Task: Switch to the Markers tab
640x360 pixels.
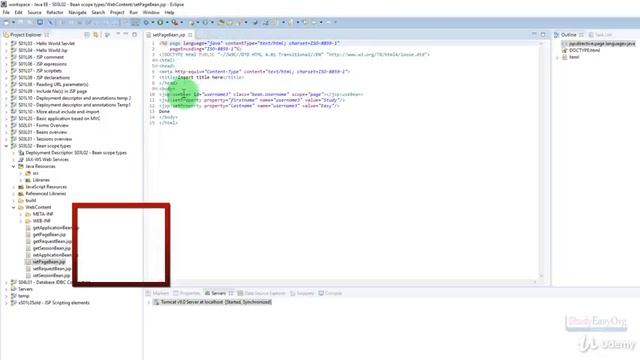Action: click(157, 293)
